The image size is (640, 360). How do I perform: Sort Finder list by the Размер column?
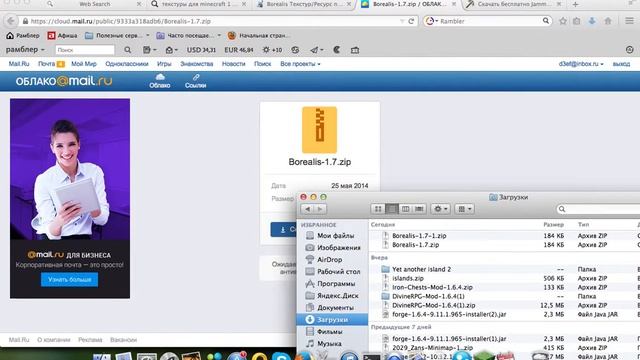[x=553, y=224]
